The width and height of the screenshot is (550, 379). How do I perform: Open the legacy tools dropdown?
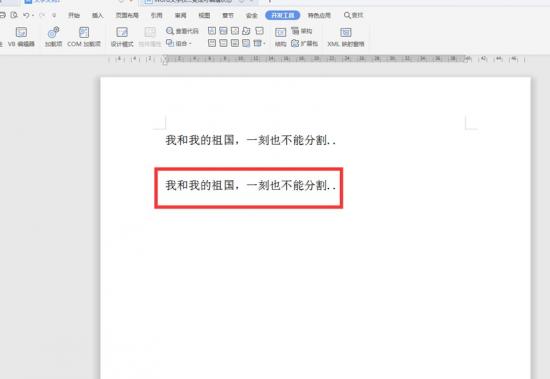tap(260, 43)
